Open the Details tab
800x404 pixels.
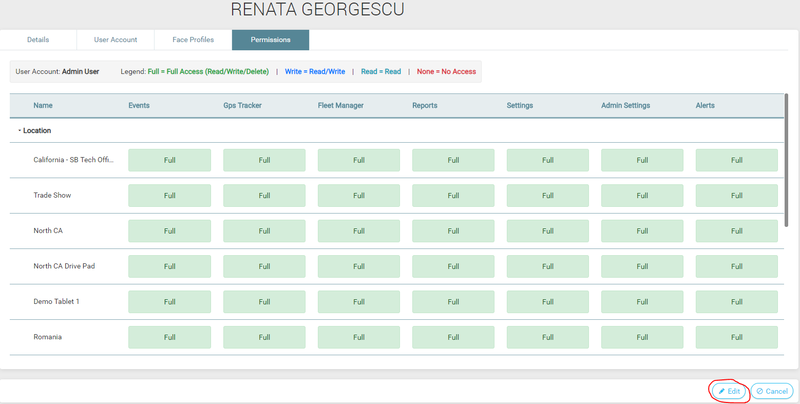pyautogui.click(x=38, y=40)
